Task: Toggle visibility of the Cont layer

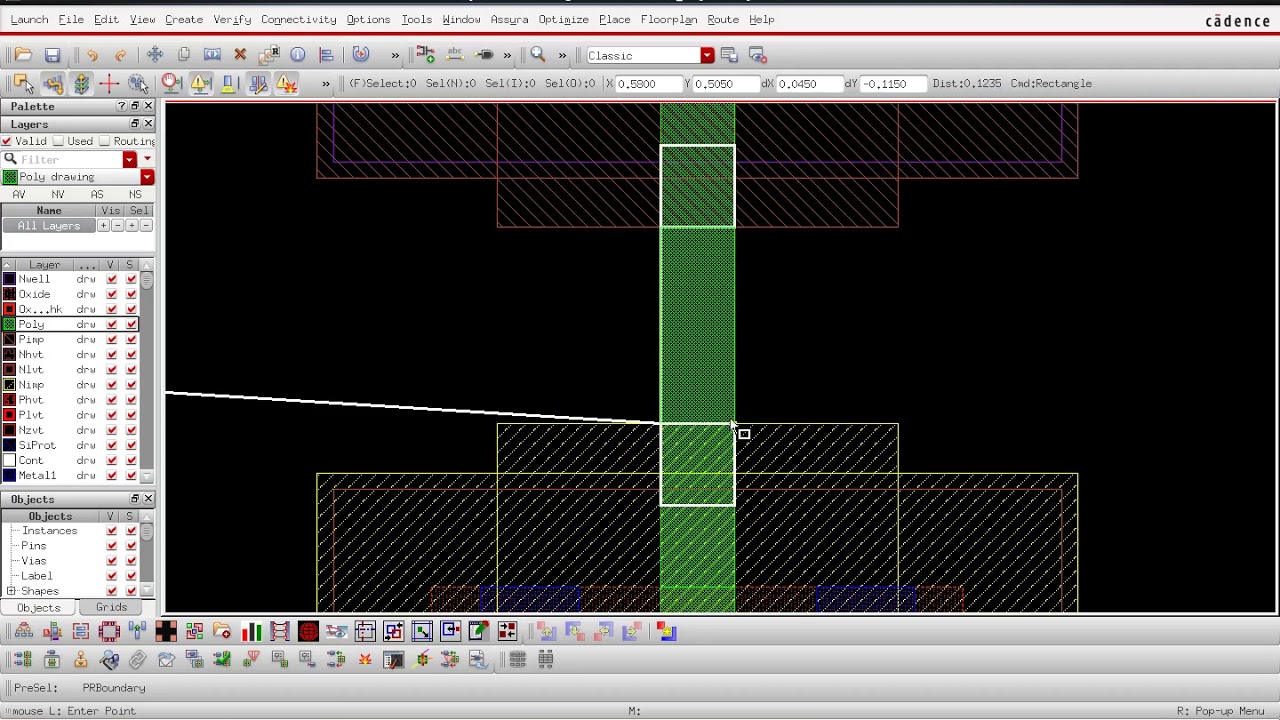Action: 112,460
